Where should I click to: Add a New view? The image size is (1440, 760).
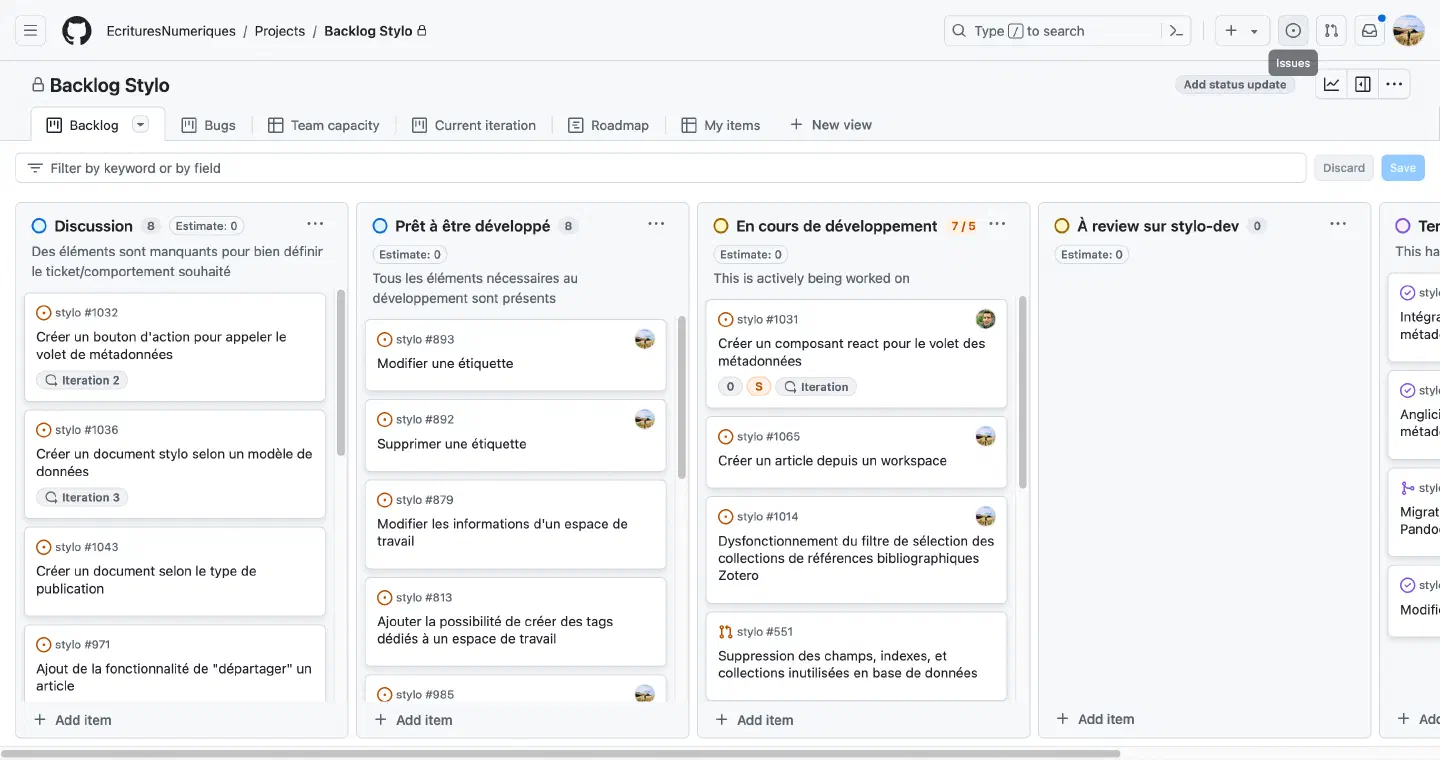(831, 125)
